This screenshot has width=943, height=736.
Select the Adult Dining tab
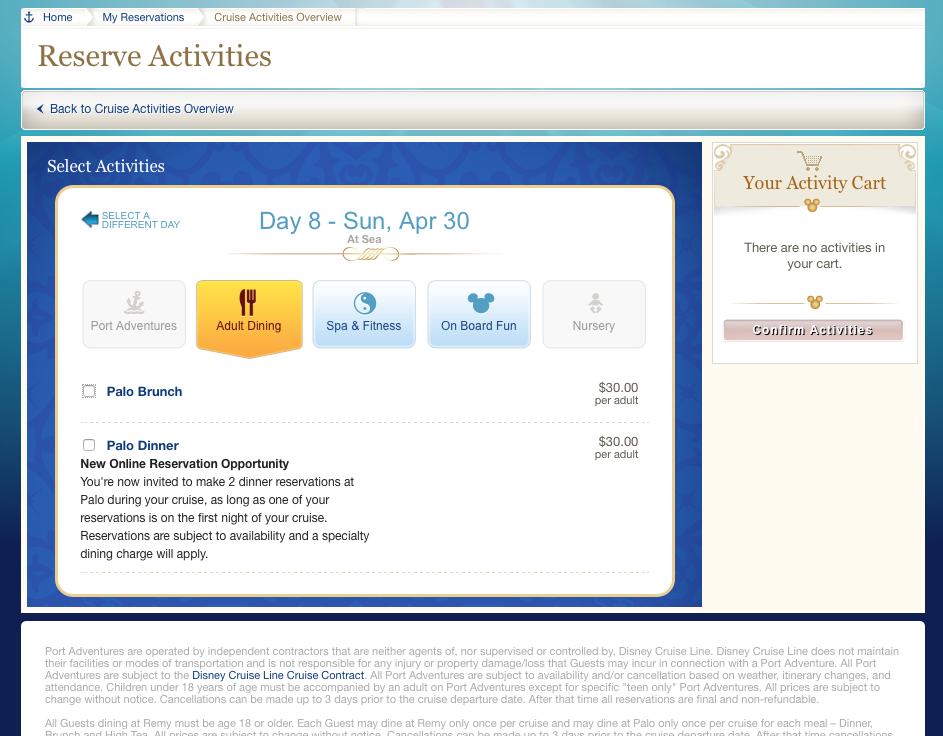coord(249,317)
